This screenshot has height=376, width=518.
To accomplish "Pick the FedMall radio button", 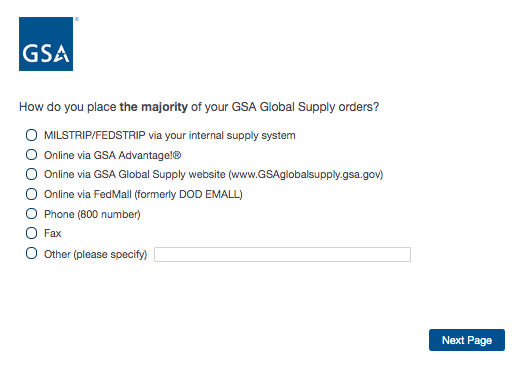I will [x=31, y=194].
